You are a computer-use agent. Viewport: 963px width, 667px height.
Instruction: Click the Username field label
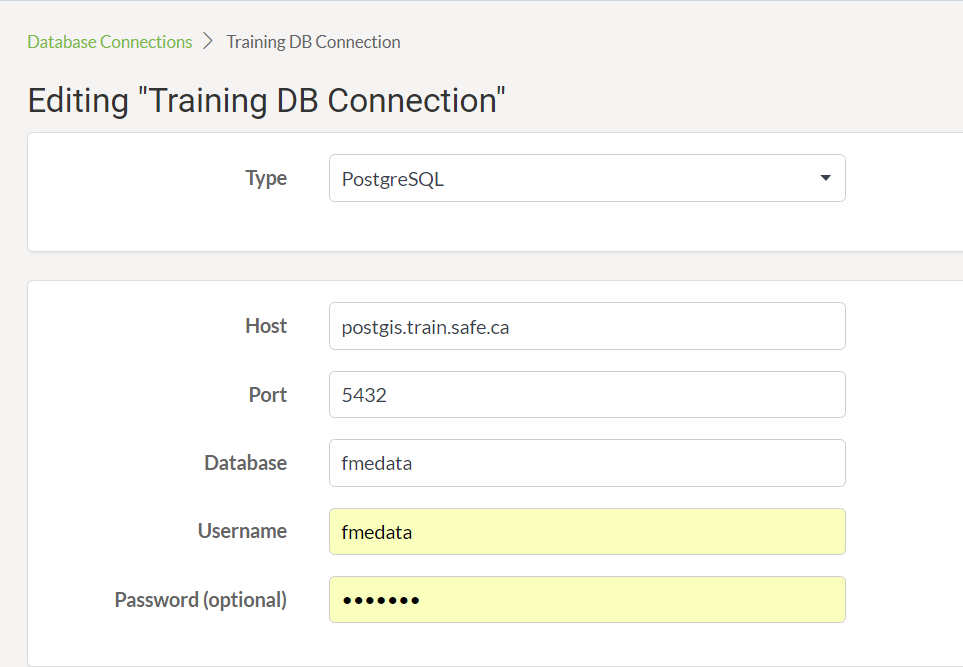[243, 531]
